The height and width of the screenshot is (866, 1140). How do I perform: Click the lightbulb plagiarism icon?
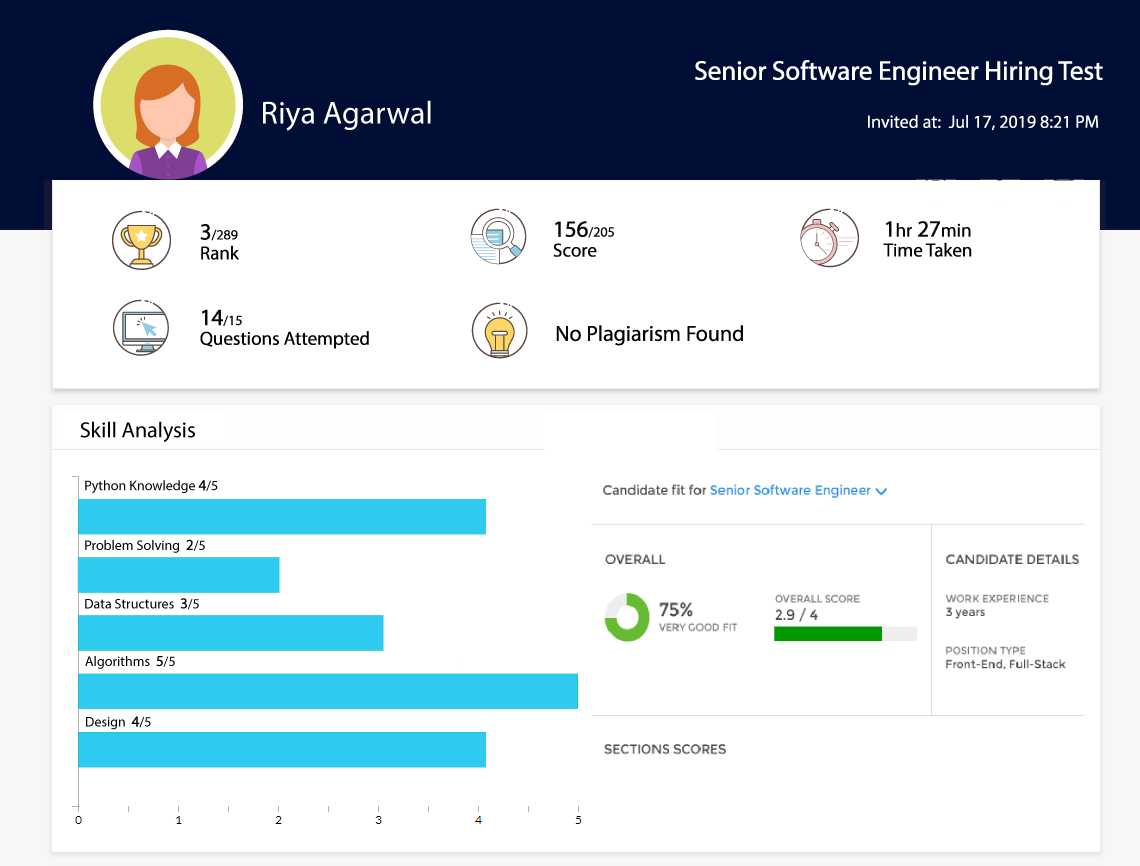[498, 331]
